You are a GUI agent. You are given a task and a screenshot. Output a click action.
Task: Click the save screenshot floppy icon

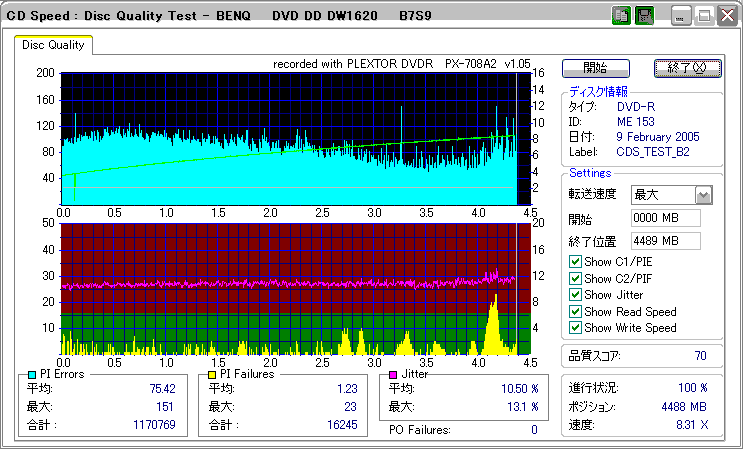644,15
